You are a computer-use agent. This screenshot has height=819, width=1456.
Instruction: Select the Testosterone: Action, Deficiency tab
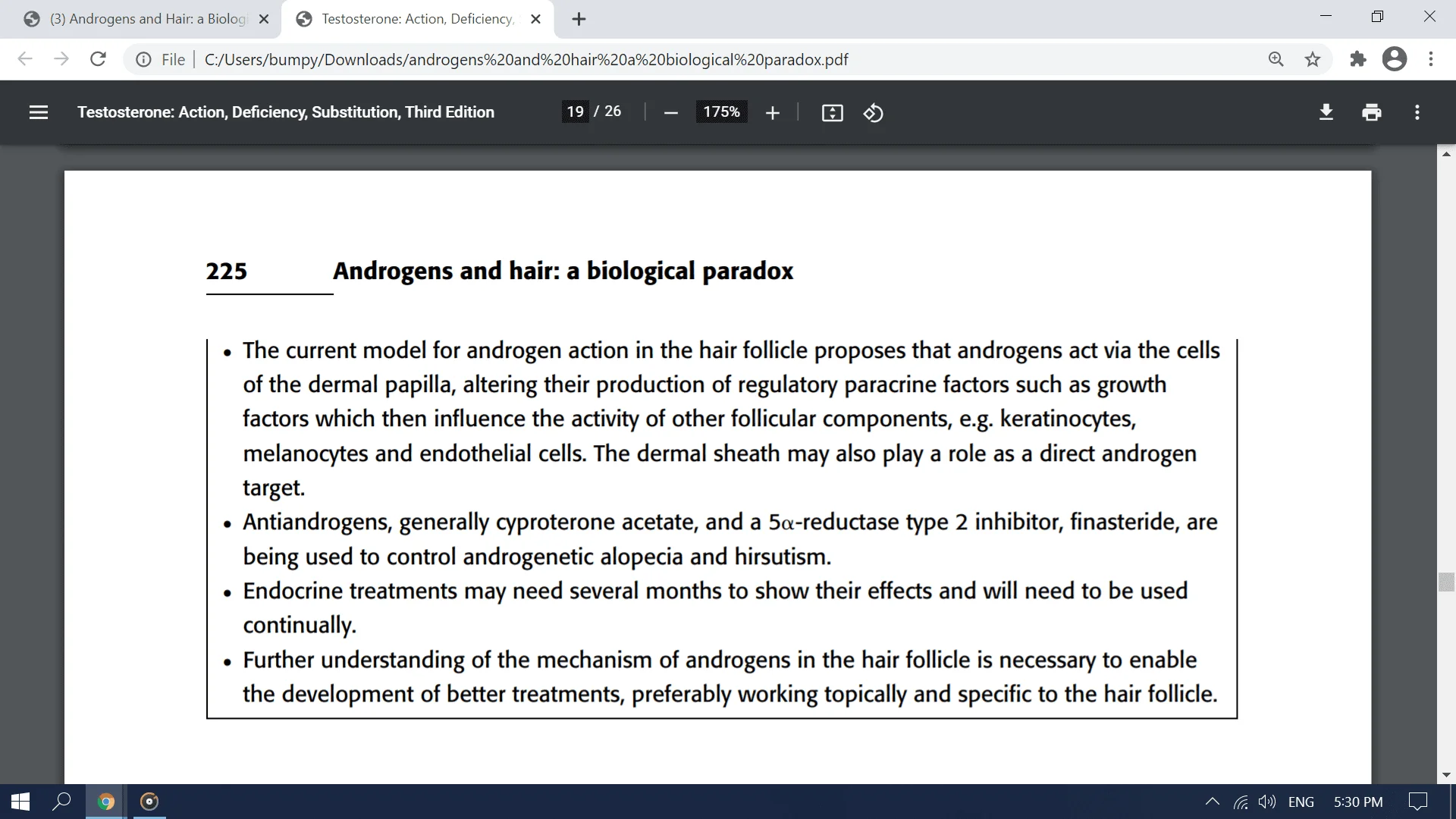pyautogui.click(x=418, y=19)
